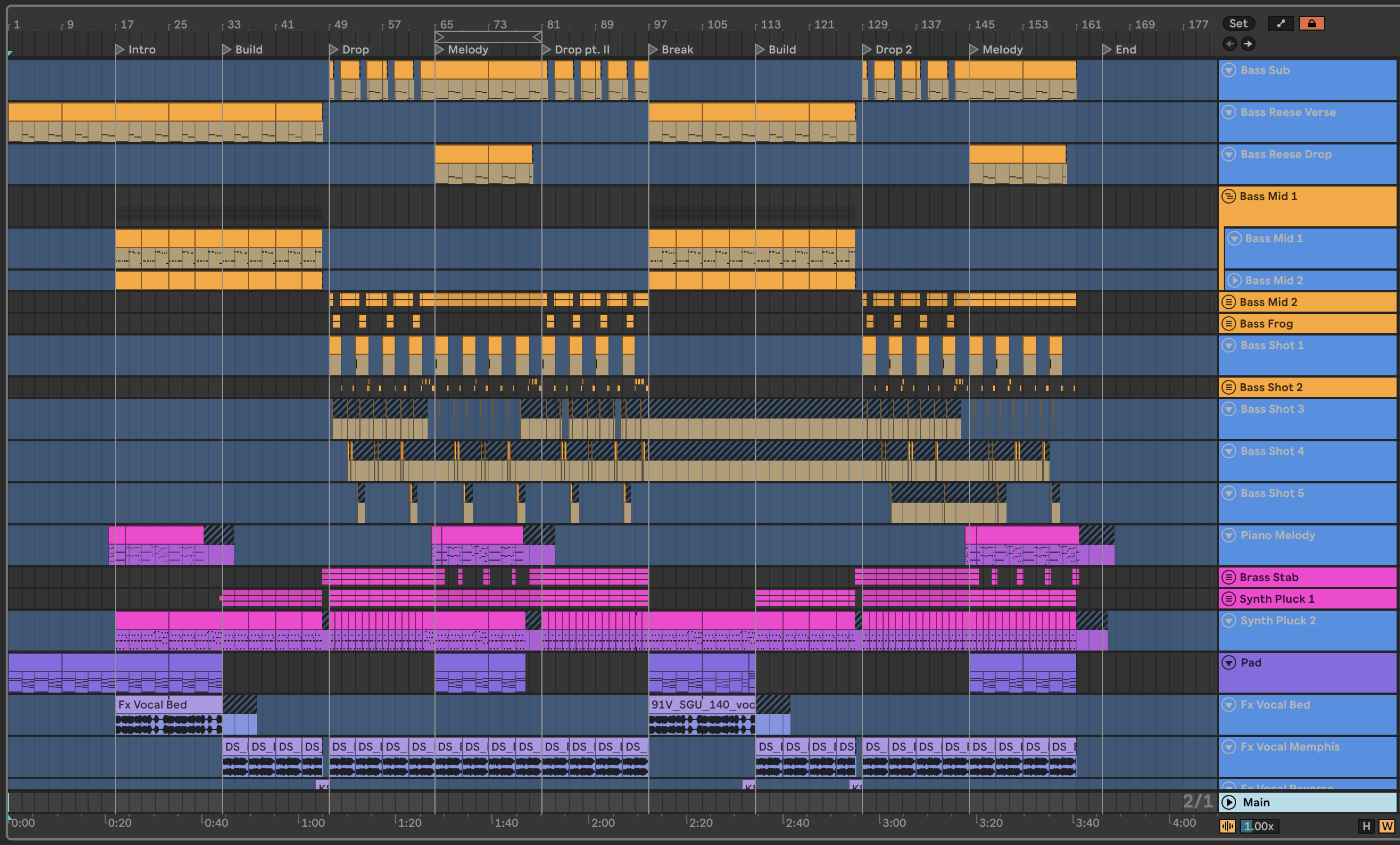Toggle the Automation Mode button
The image size is (1400, 845).
(x=1281, y=23)
